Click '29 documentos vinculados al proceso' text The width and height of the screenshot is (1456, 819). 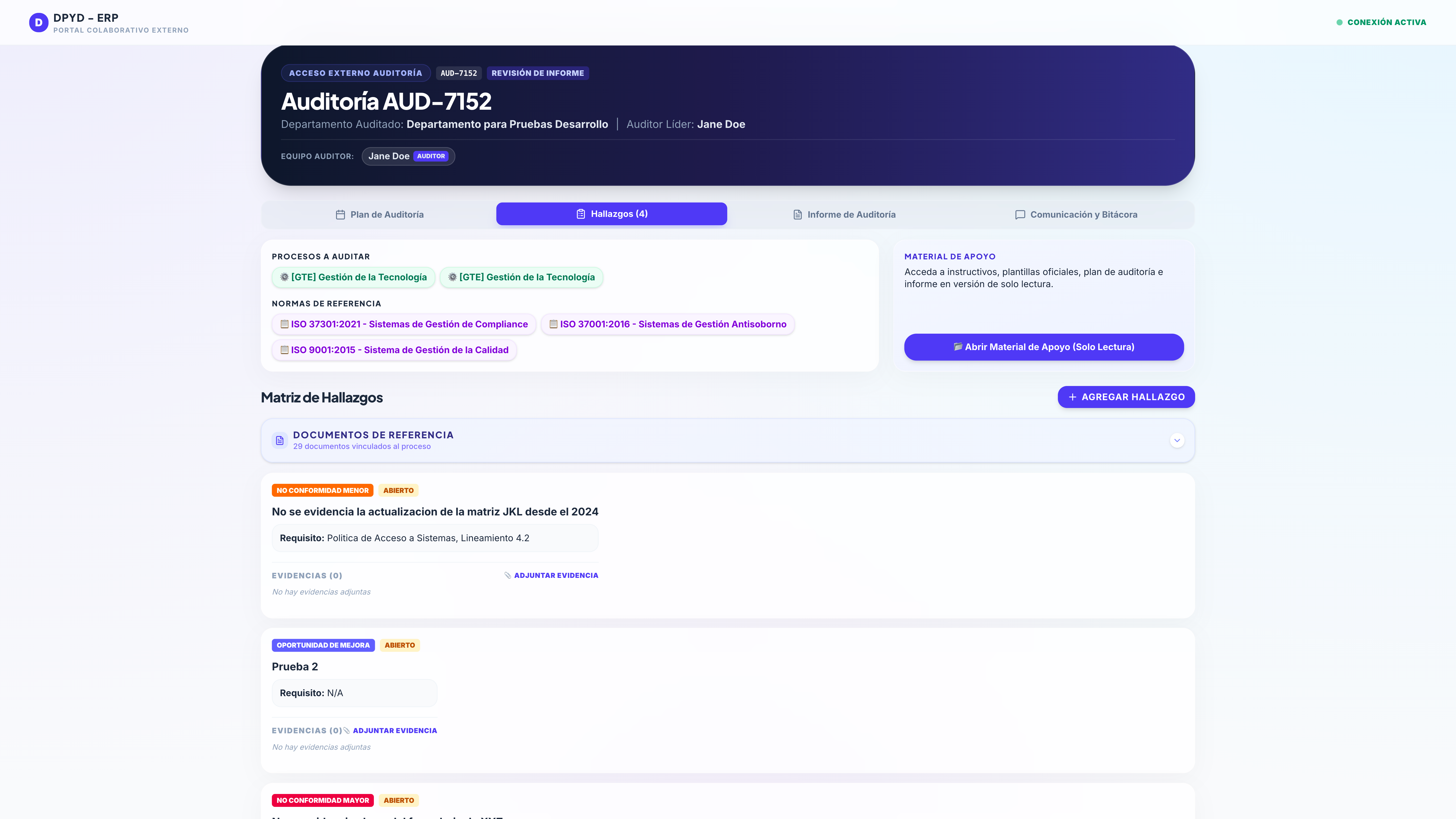click(x=362, y=446)
